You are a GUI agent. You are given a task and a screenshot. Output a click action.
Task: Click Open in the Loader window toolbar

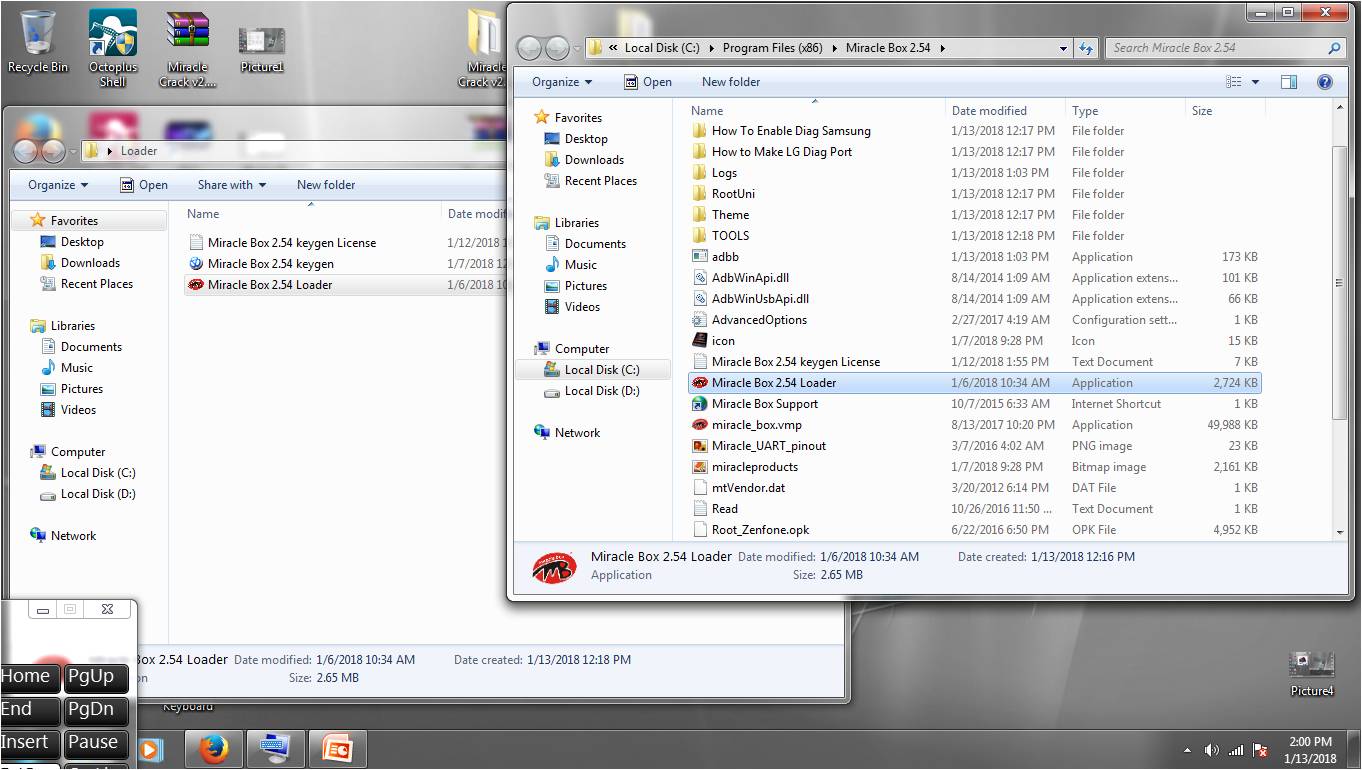pyautogui.click(x=144, y=185)
